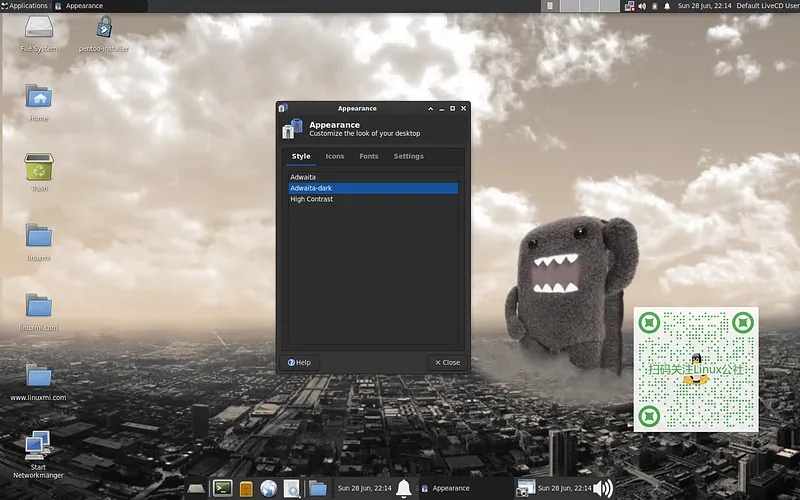The width and height of the screenshot is (800, 500).
Task: Click the Appearance task button in bottom panel
Action: click(465, 488)
